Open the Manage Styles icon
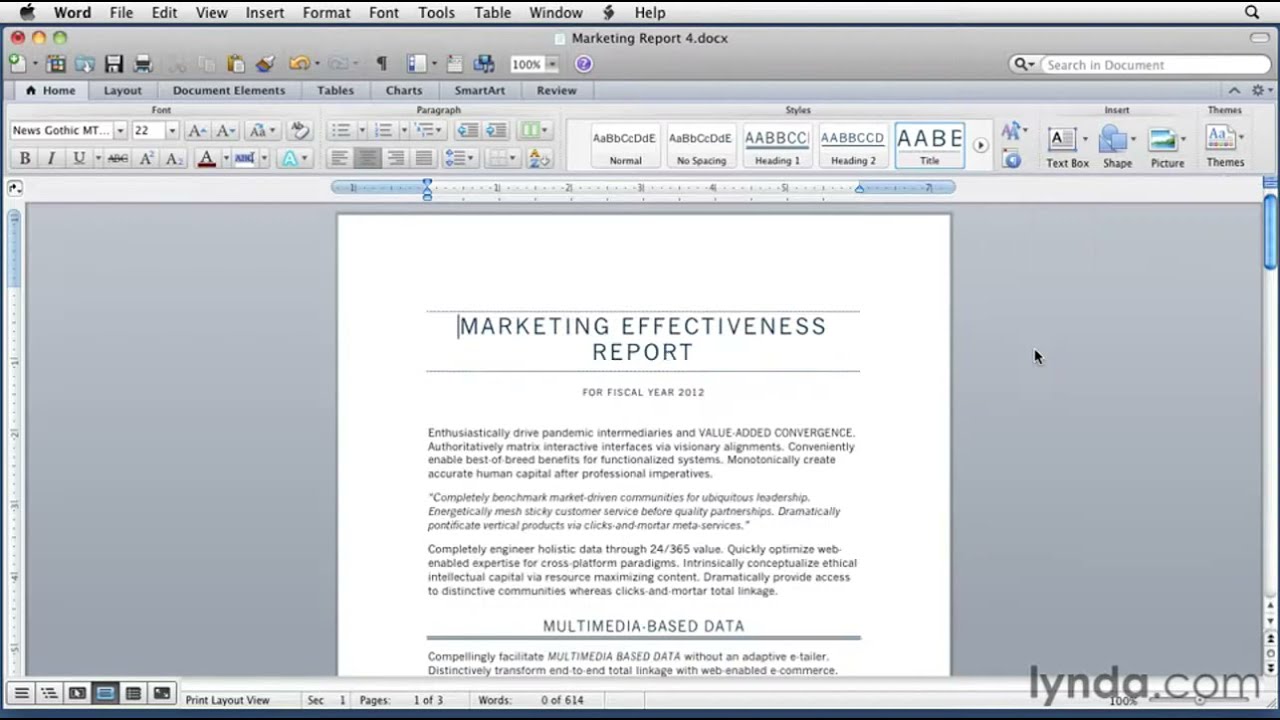This screenshot has height=720, width=1280. coord(1012,159)
